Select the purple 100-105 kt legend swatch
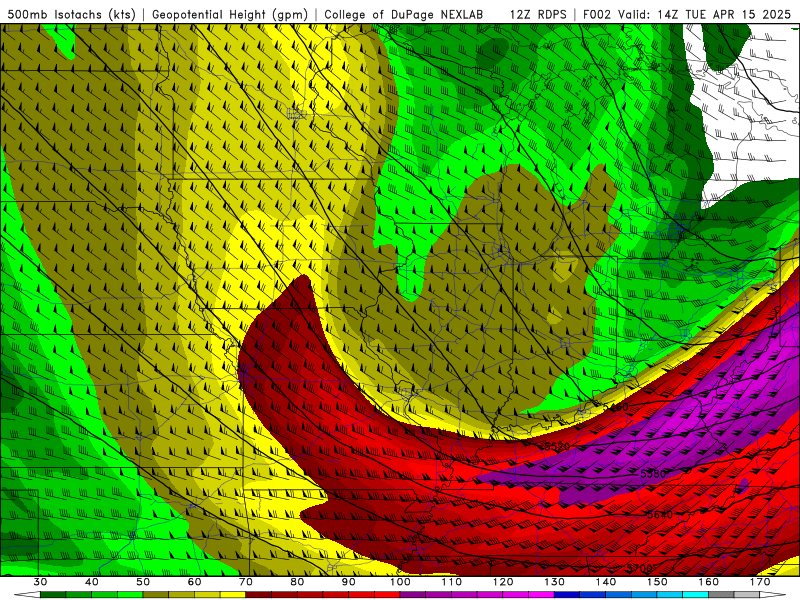This screenshot has width=800, height=600. pyautogui.click(x=413, y=595)
